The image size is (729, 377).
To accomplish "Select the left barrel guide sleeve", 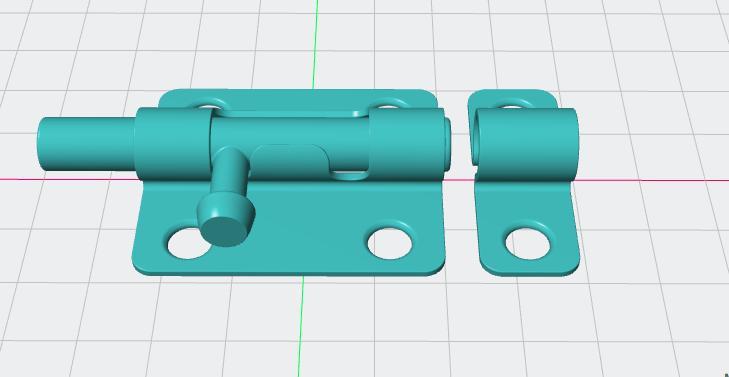I will 173,144.
